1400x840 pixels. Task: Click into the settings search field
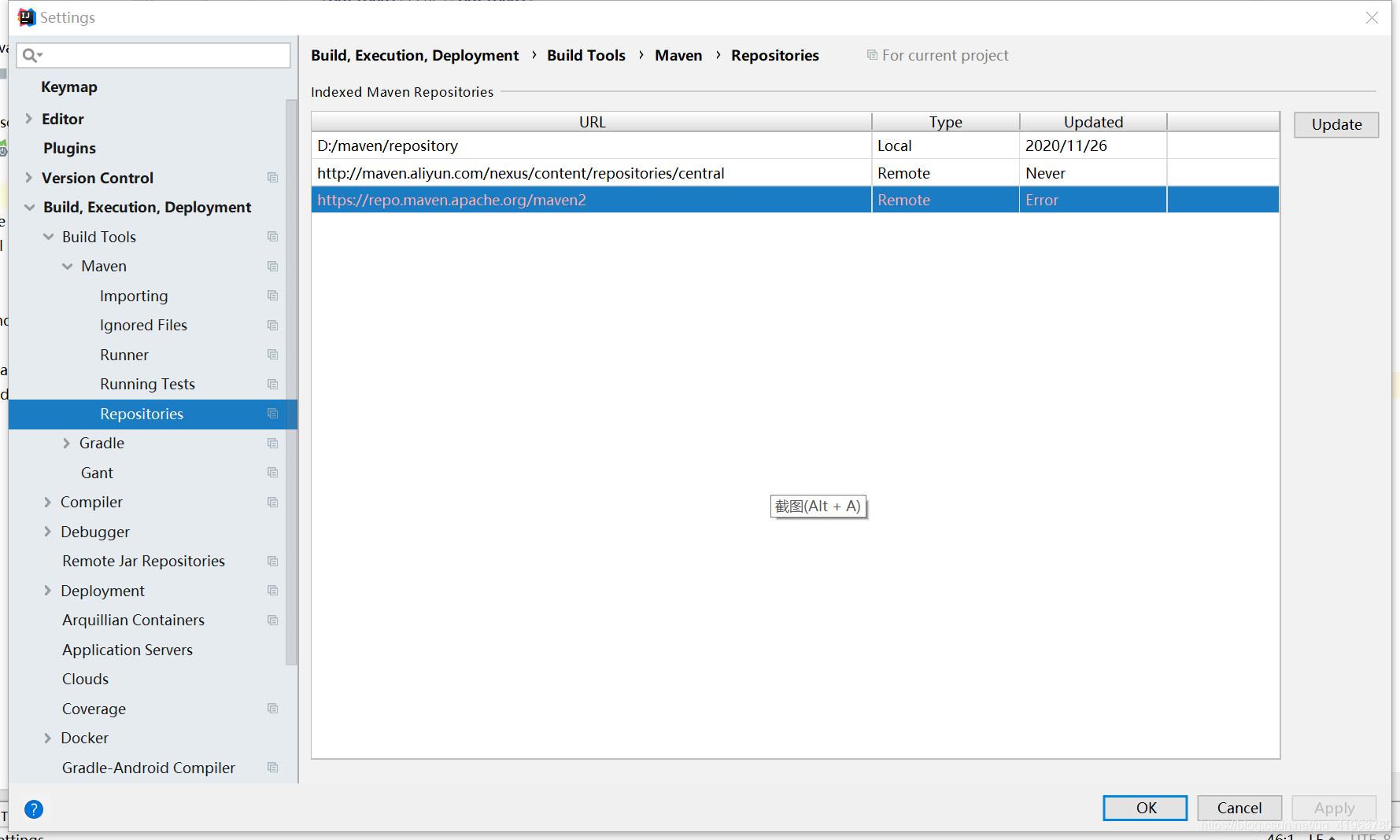coord(153,55)
